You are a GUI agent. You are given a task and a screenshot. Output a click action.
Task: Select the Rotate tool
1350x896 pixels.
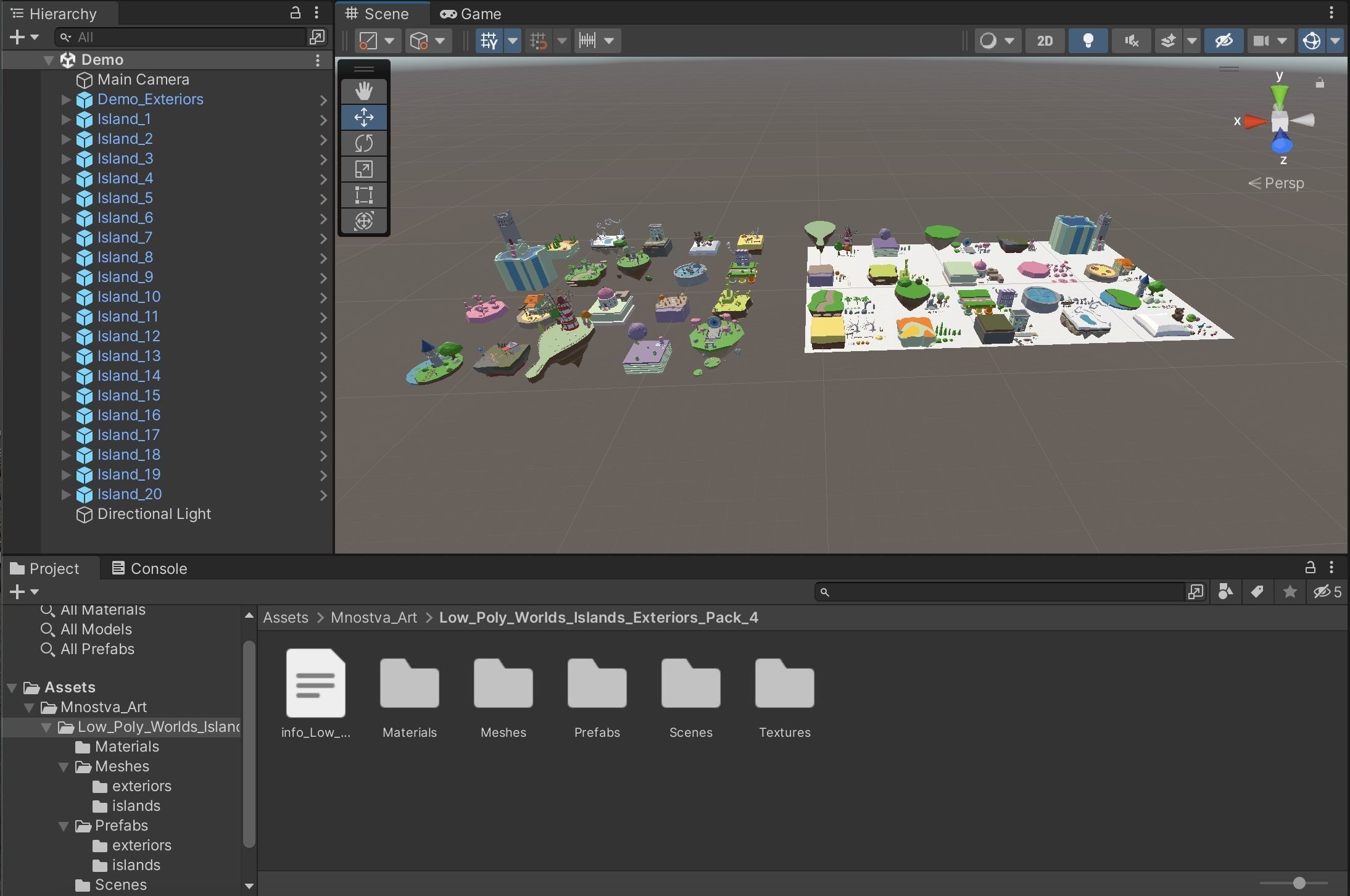coord(363,143)
